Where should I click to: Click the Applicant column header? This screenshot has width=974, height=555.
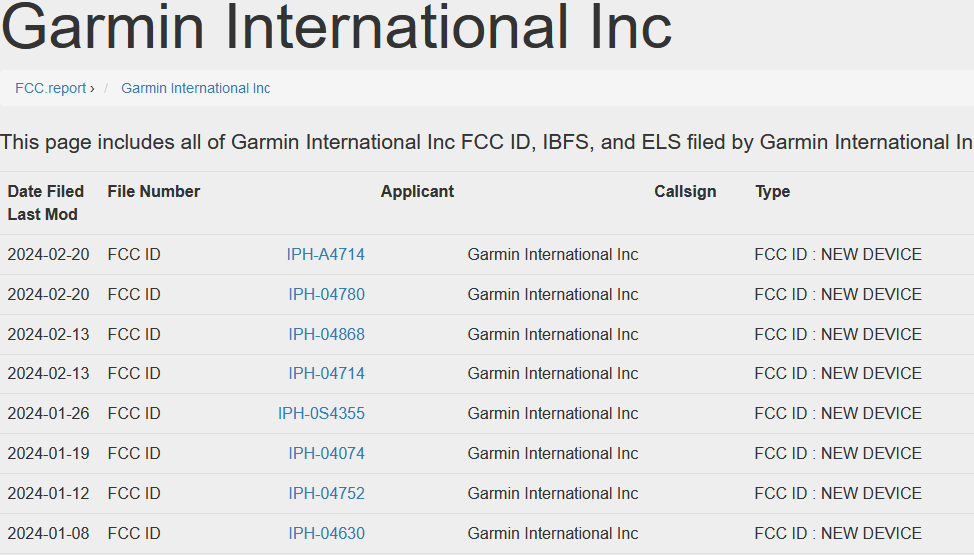(x=417, y=191)
